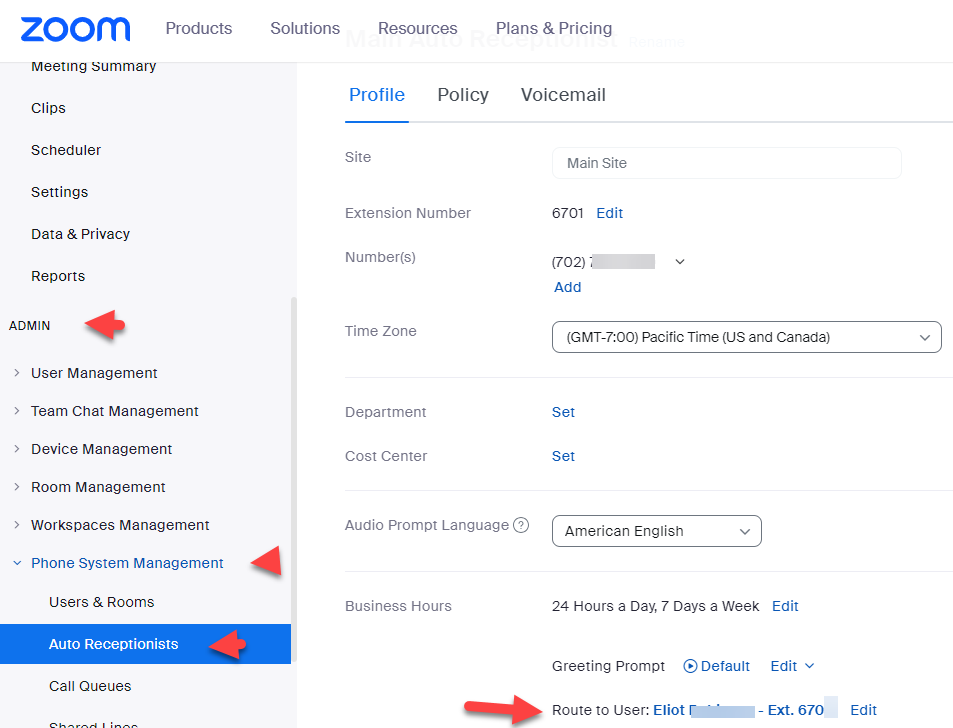
Task: Expand Device Management section
Action: [x=101, y=449]
